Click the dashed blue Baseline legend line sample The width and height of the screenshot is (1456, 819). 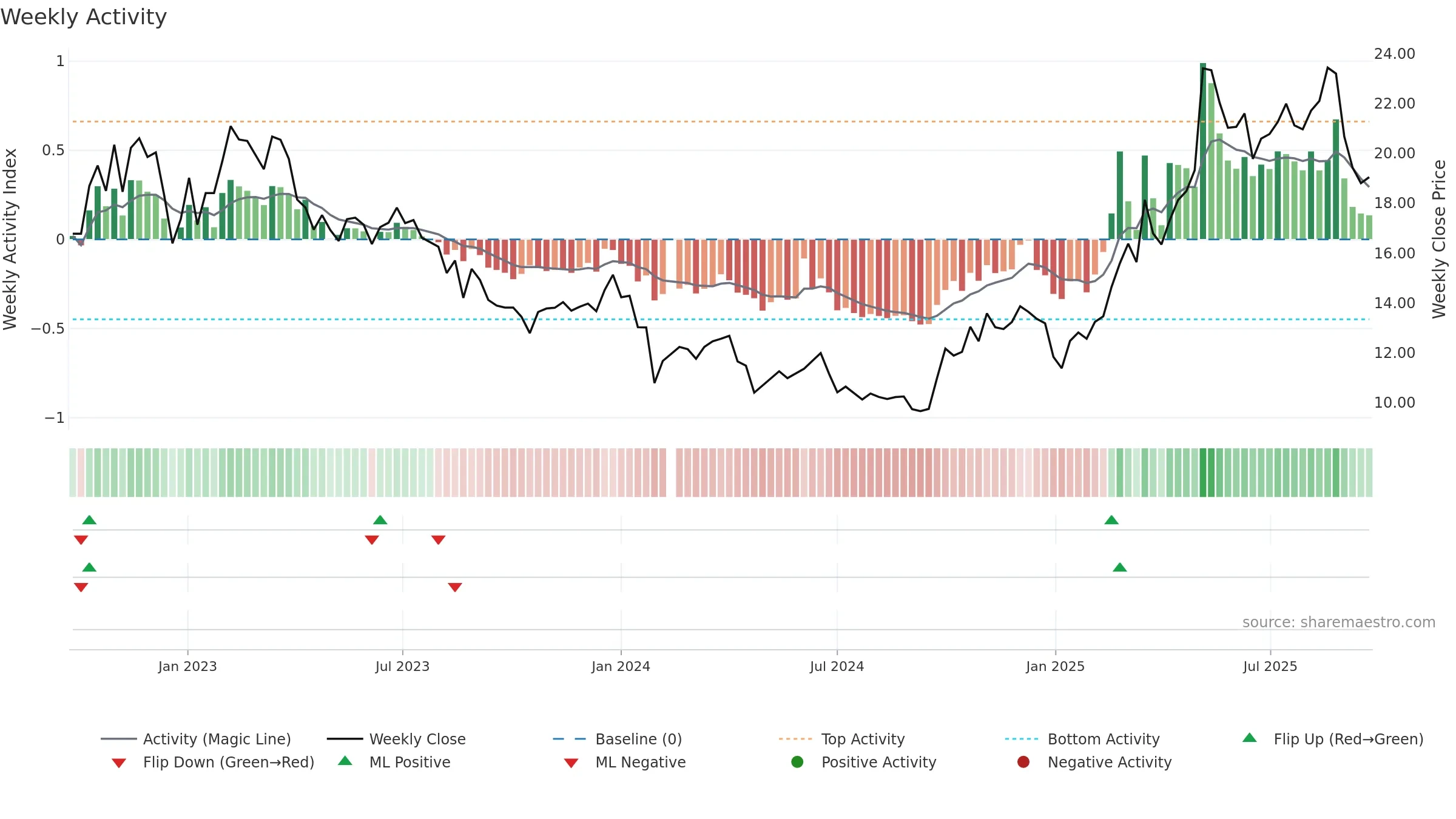570,739
